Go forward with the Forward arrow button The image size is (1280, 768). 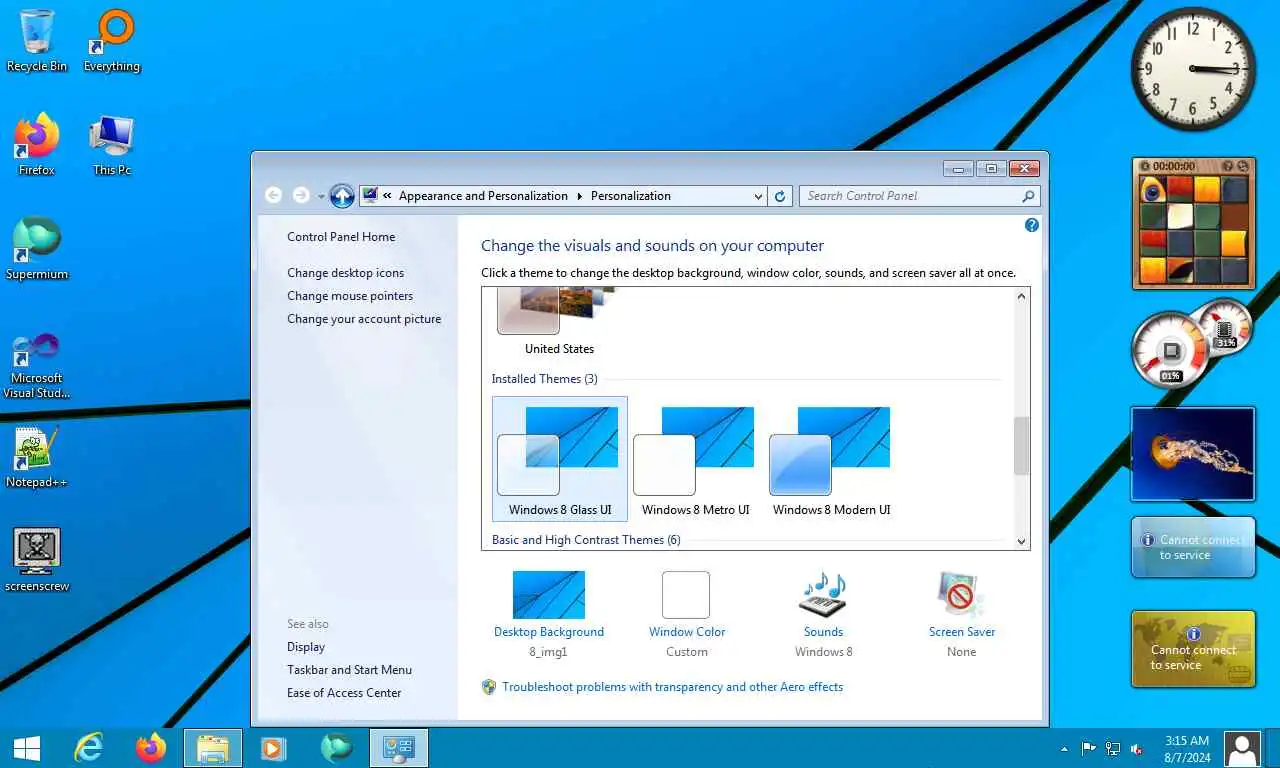[x=301, y=195]
